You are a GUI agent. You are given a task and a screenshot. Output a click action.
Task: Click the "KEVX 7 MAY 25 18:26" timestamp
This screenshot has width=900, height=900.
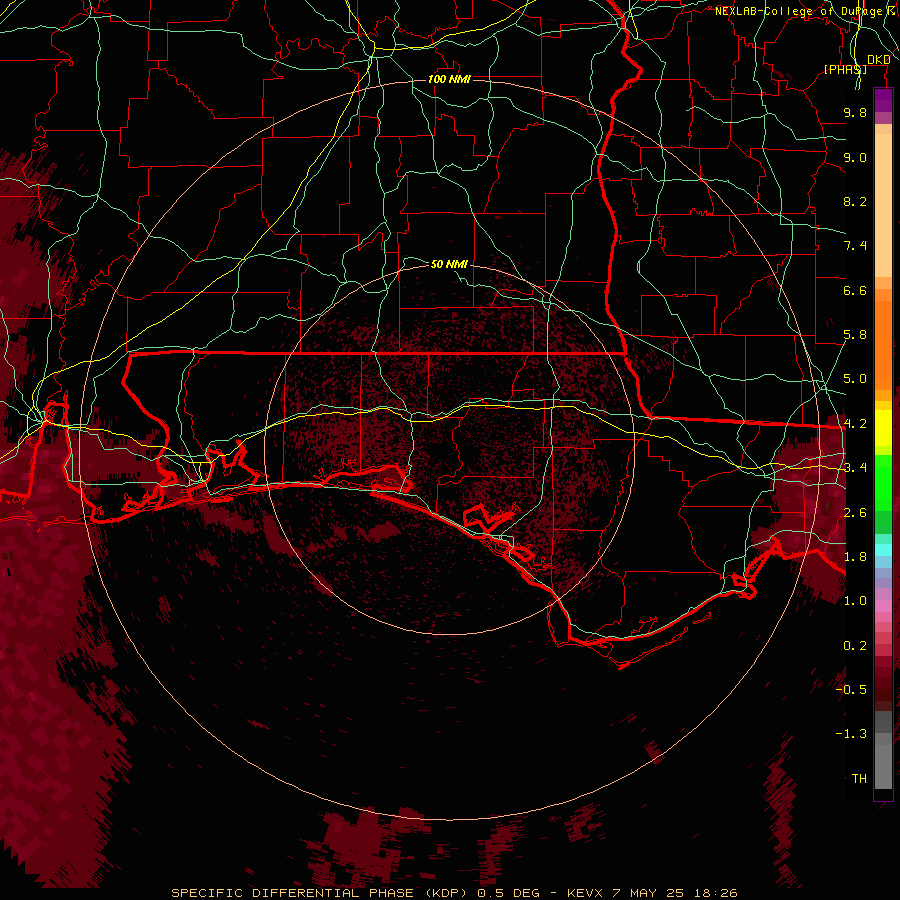pyautogui.click(x=652, y=893)
